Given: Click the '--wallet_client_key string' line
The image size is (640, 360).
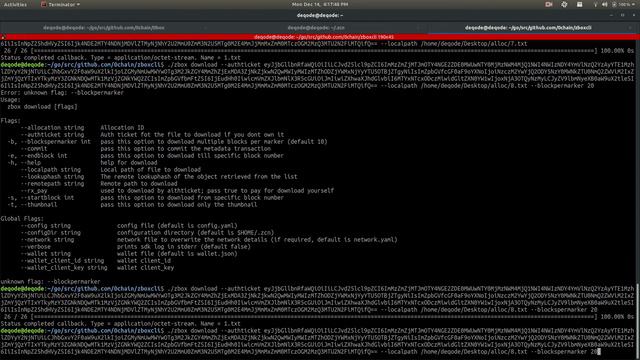Looking at the screenshot, I should [x=97, y=268].
